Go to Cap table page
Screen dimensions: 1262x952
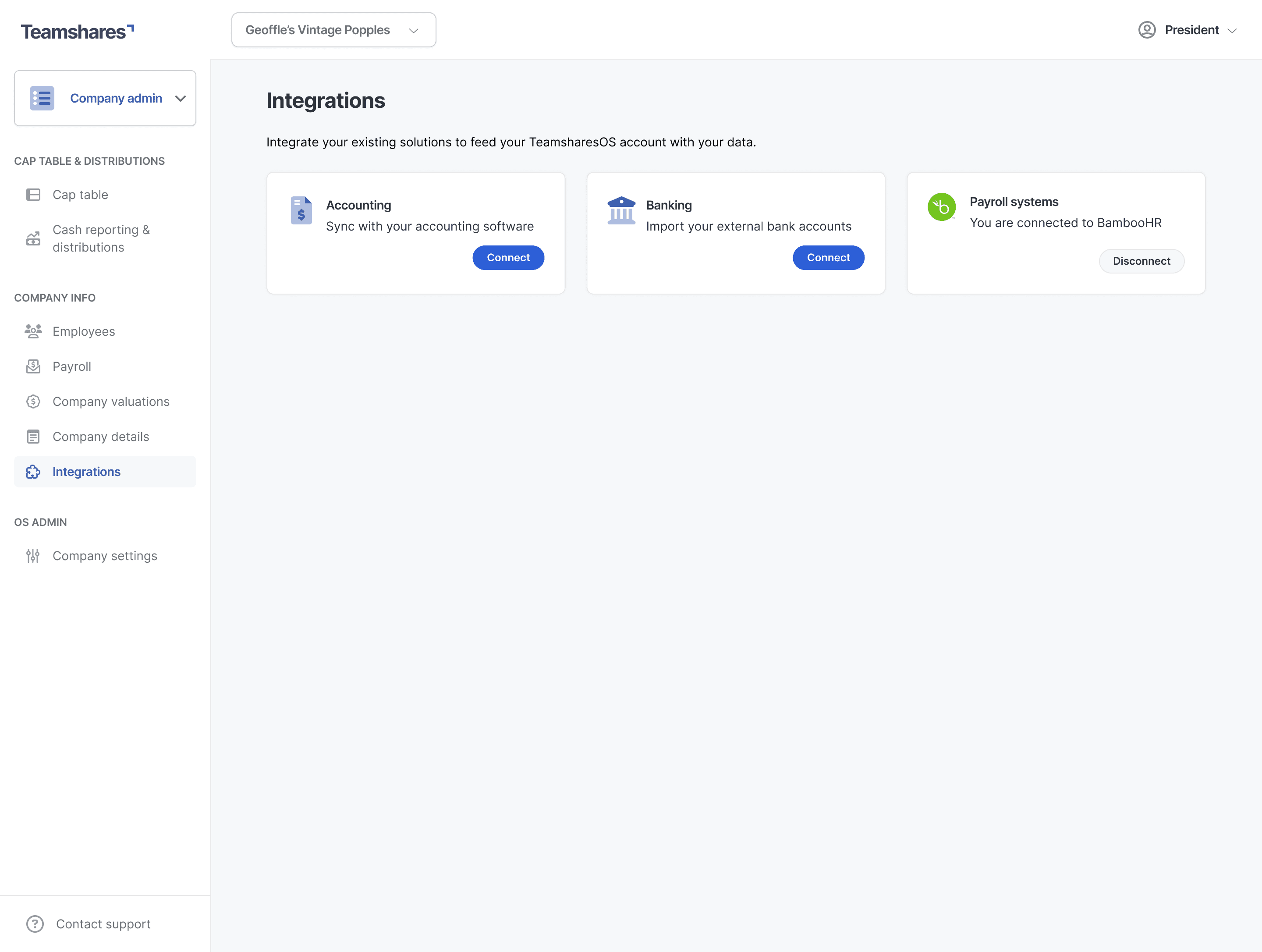click(81, 195)
